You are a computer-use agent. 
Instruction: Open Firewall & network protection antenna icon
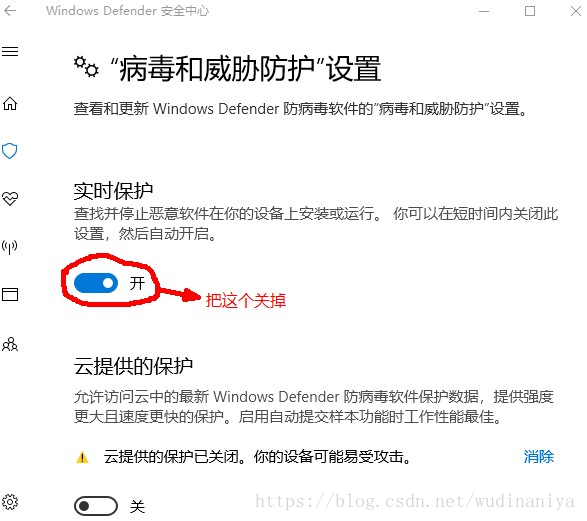(10, 247)
